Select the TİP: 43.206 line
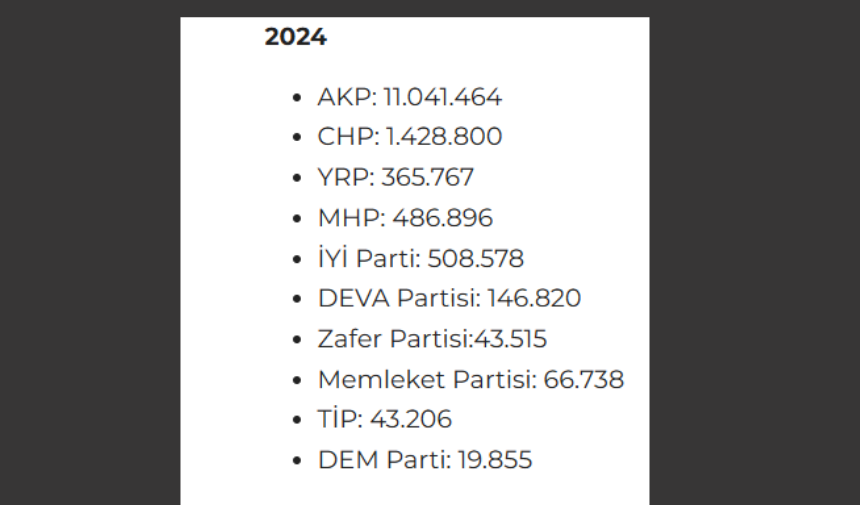The height and width of the screenshot is (505, 860). (x=384, y=419)
